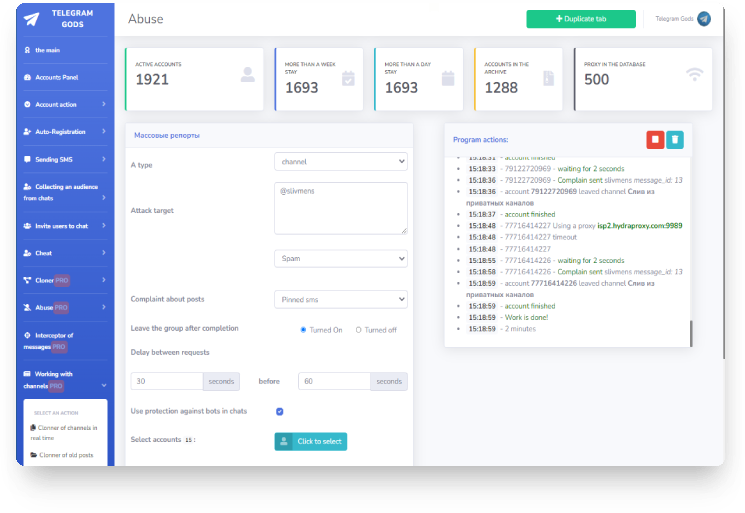This screenshot has height=513, width=745.
Task: Click the Telegram avatar icon in the top right
Action: (704, 19)
